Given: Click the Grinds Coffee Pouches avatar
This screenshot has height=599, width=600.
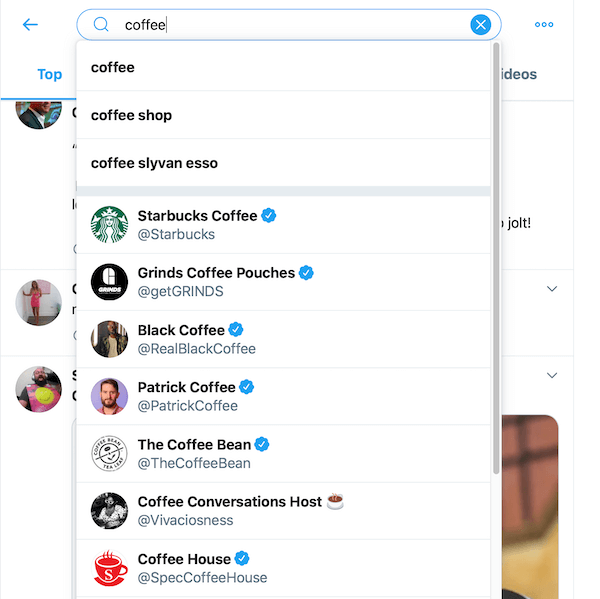Looking at the screenshot, I should pyautogui.click(x=109, y=282).
